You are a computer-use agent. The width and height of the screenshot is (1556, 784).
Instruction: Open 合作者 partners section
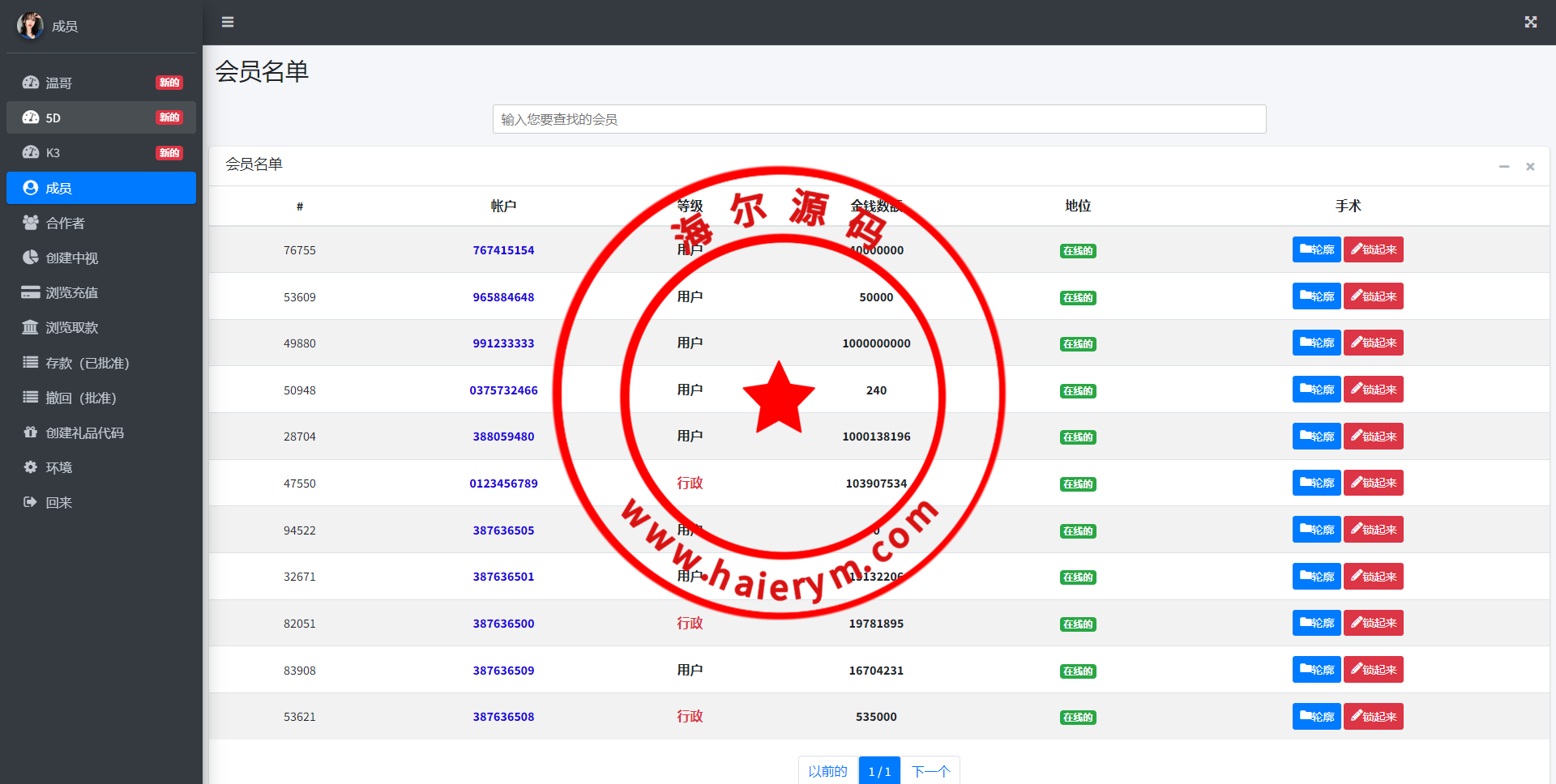click(x=65, y=223)
